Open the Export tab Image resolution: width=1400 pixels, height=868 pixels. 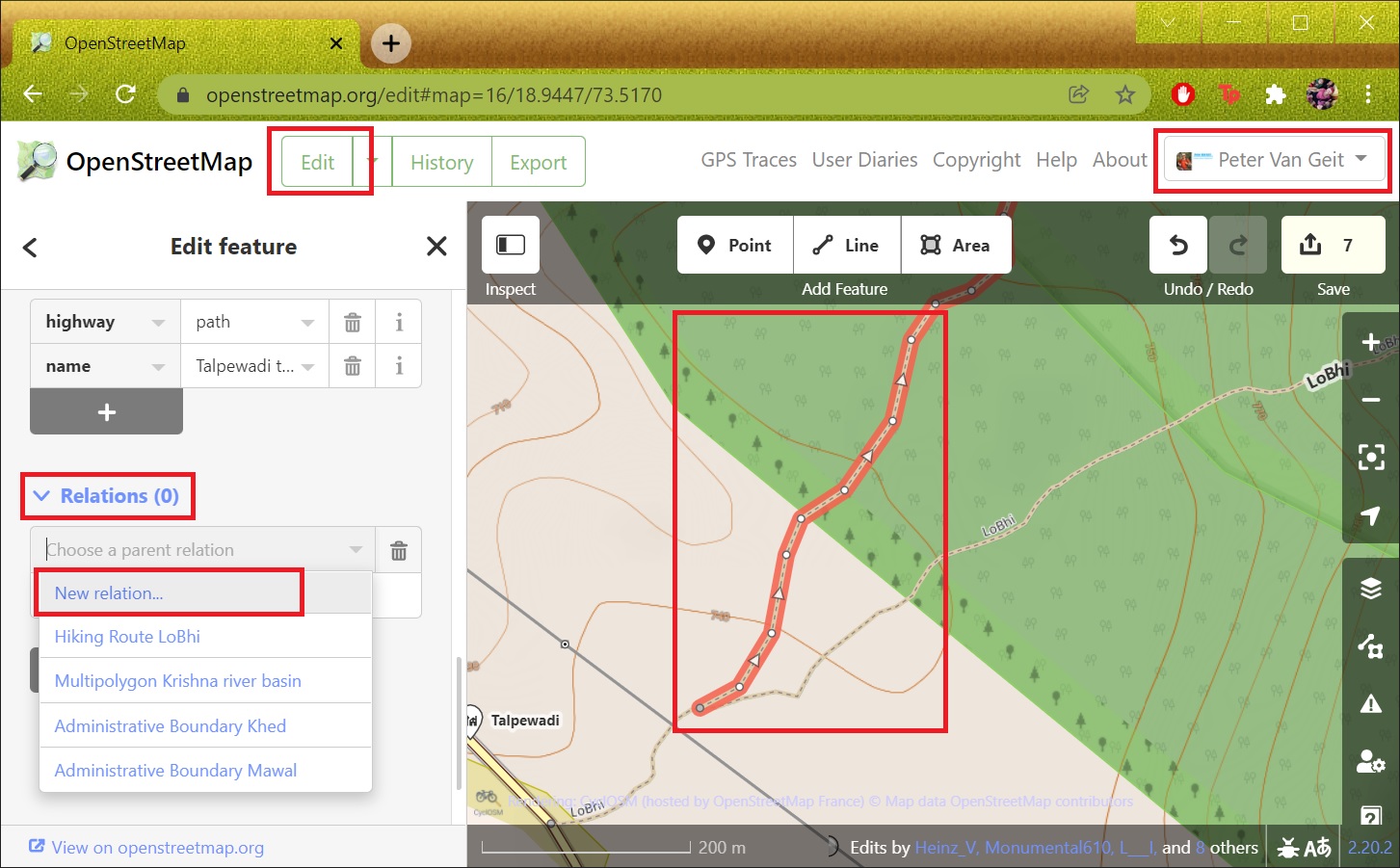click(x=538, y=162)
